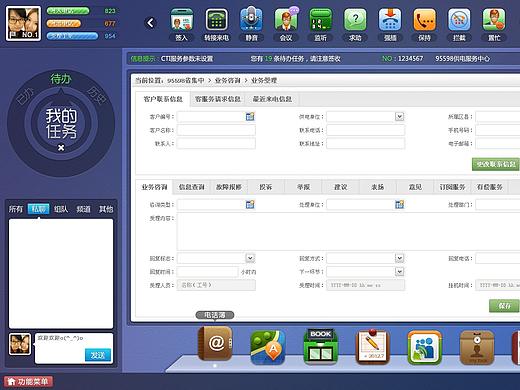This screenshot has height=390, width=520.
Task: Select 组队 chat filter tab
Action: (x=61, y=209)
